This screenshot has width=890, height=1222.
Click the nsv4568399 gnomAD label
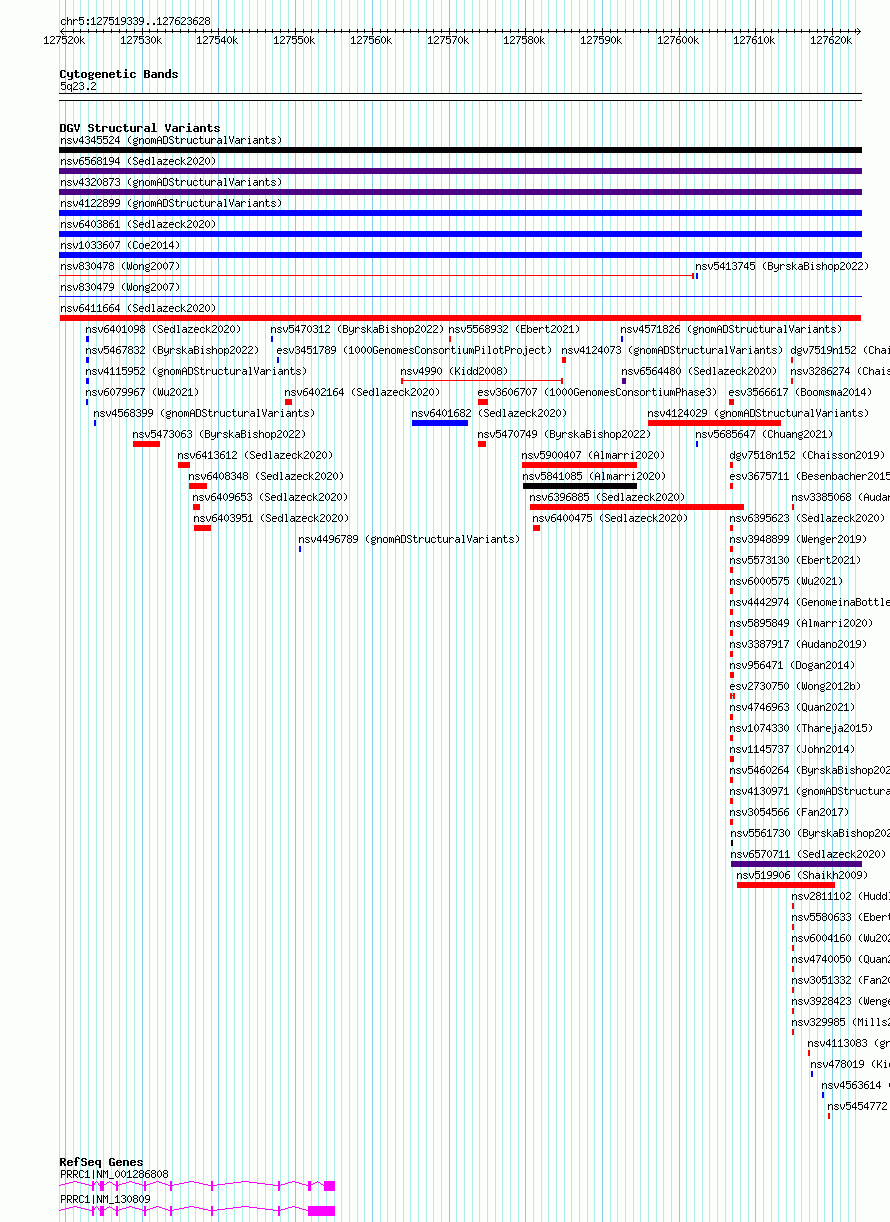204,413
